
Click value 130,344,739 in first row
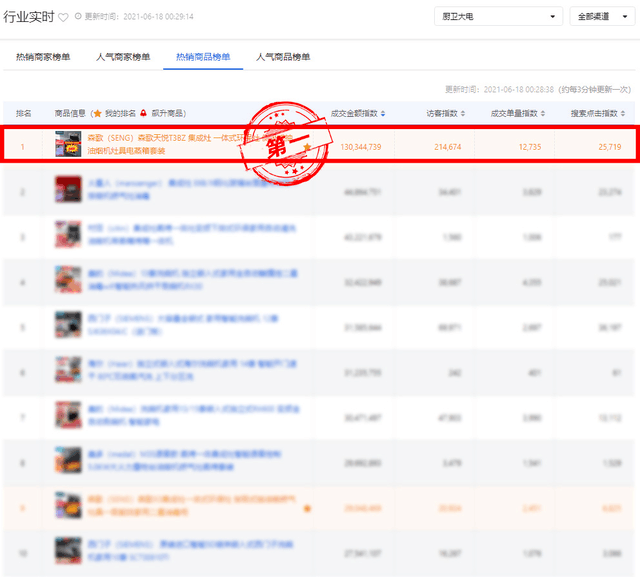[x=361, y=147]
